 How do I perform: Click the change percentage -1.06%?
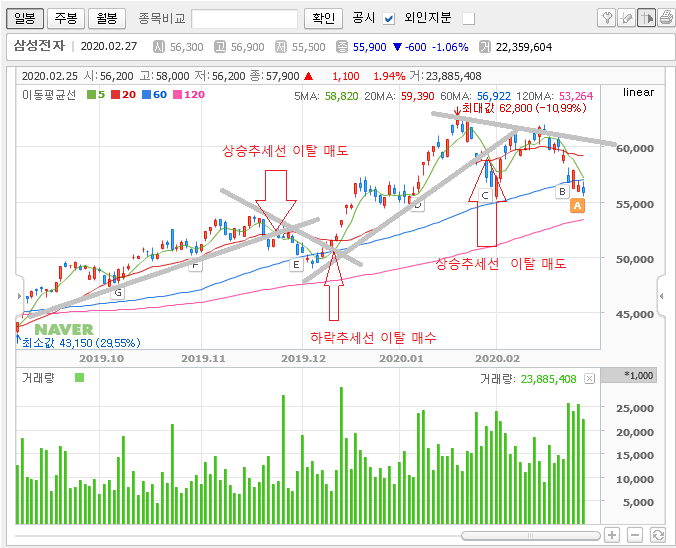tap(450, 47)
